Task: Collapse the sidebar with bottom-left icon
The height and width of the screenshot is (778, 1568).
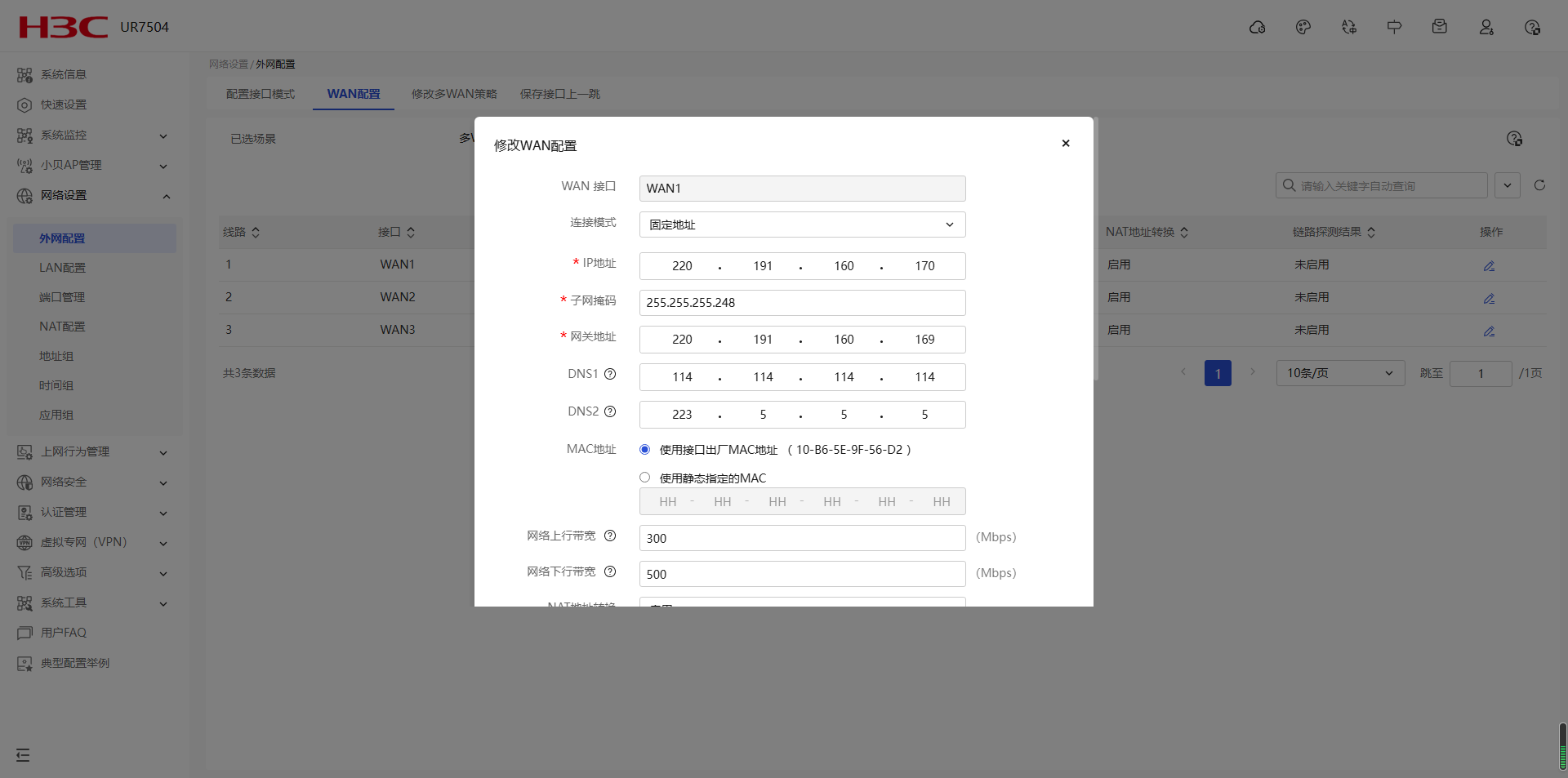Action: pyautogui.click(x=23, y=755)
